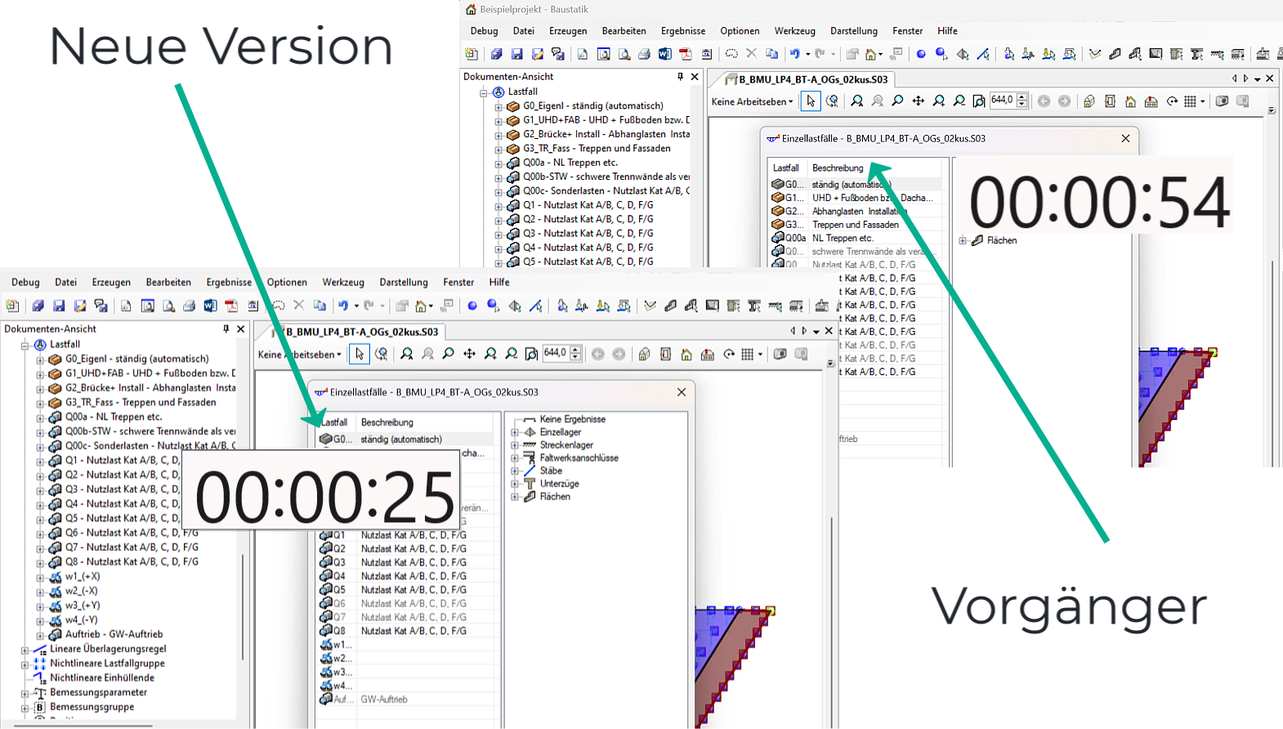Image resolution: width=1283 pixels, height=729 pixels.
Task: Select the arrow pointer tool in the Vorgänger view toolbar
Action: 810,101
